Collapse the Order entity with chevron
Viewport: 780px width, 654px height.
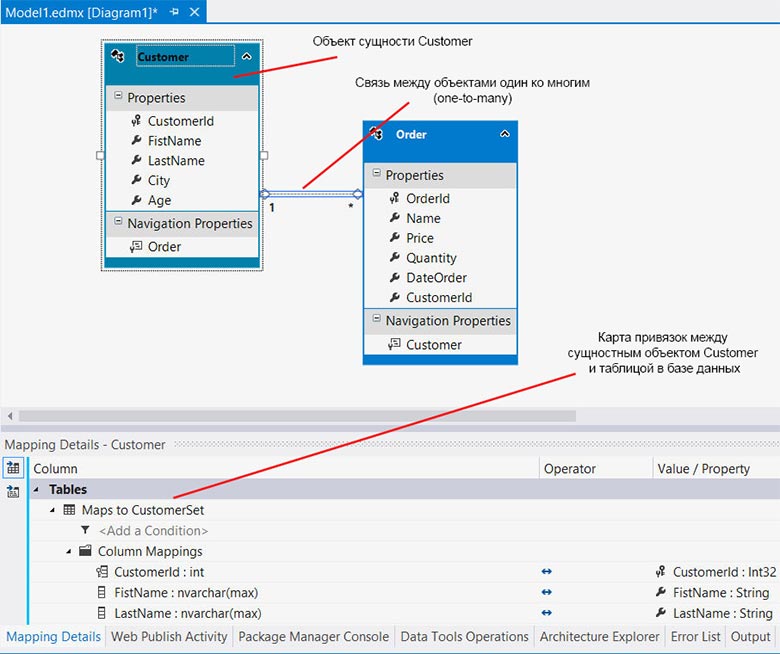(504, 134)
